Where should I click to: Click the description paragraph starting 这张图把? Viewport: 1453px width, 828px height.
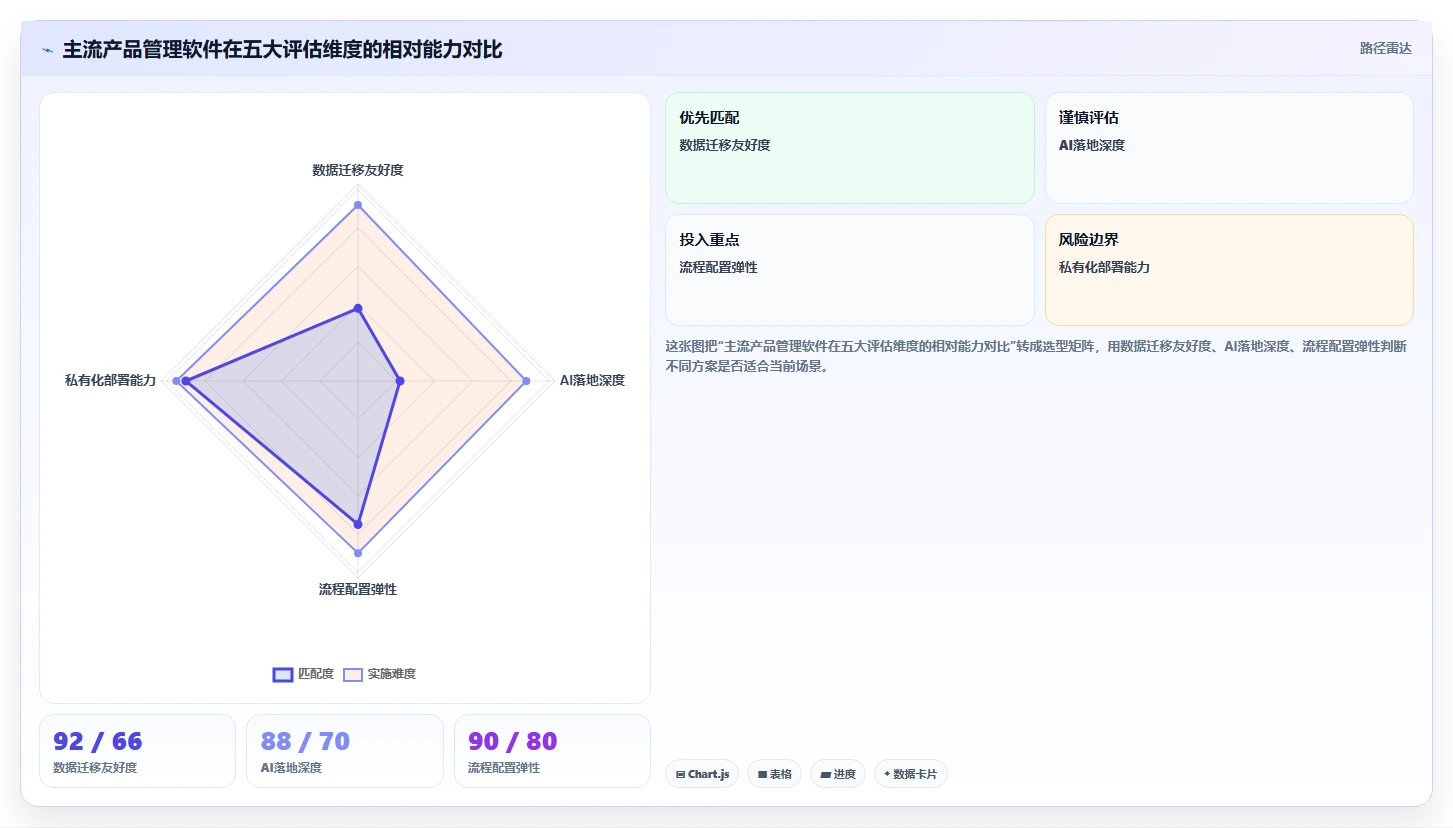[x=1037, y=356]
